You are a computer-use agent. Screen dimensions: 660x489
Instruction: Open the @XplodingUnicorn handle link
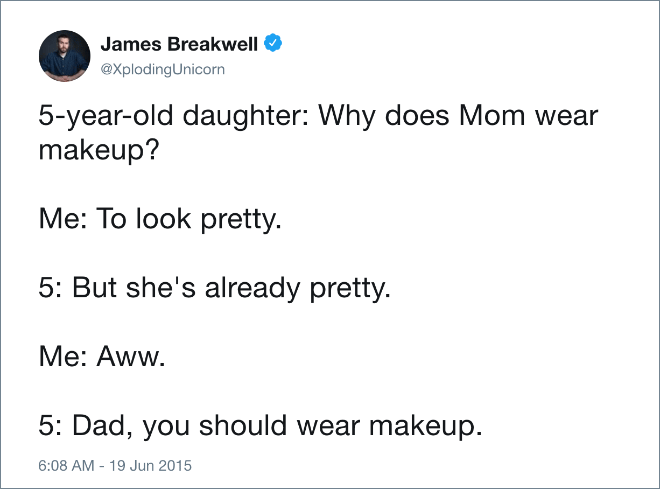click(x=162, y=69)
